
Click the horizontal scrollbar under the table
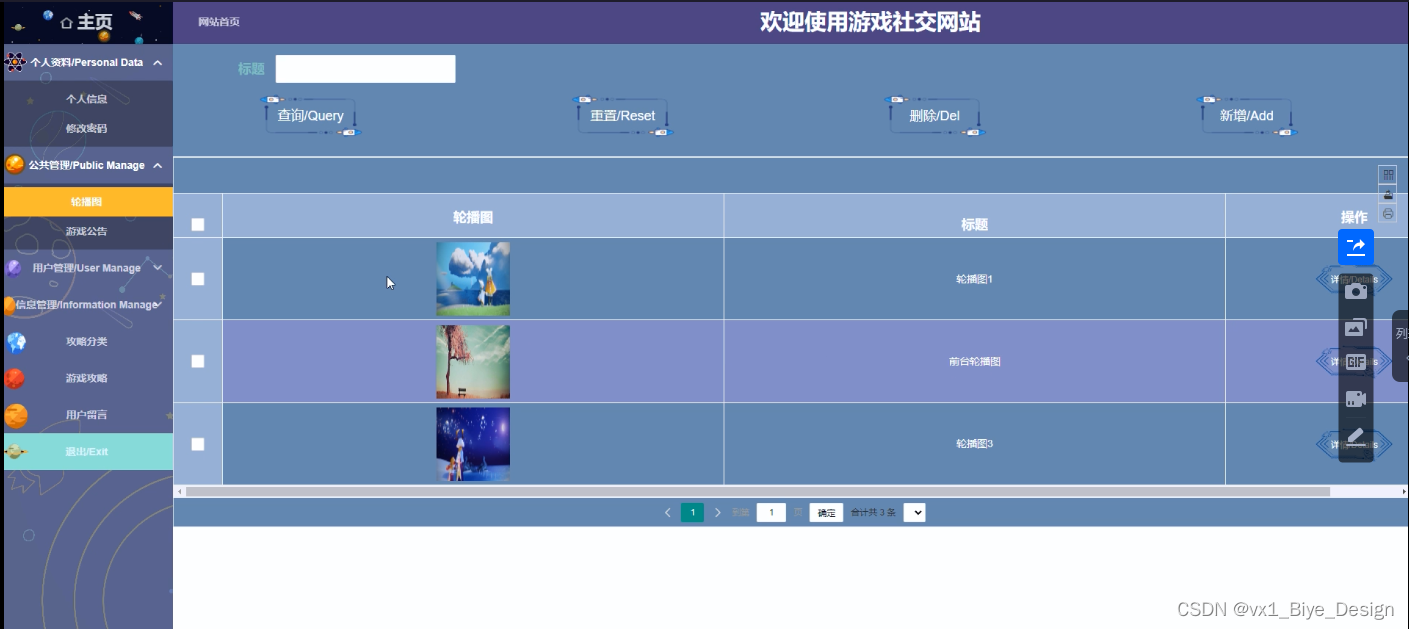(x=757, y=492)
